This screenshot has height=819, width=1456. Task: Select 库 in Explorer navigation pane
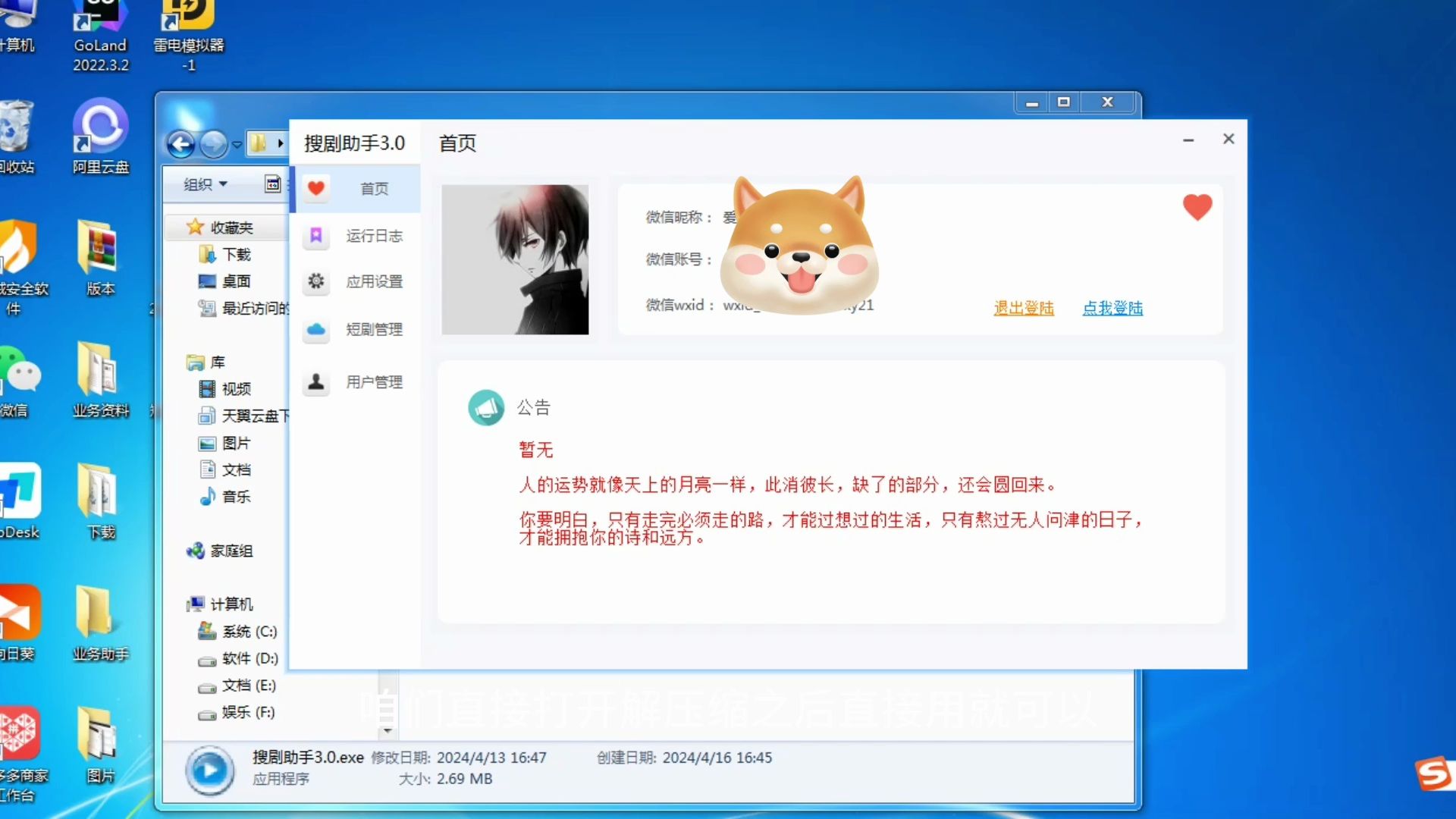(206, 362)
